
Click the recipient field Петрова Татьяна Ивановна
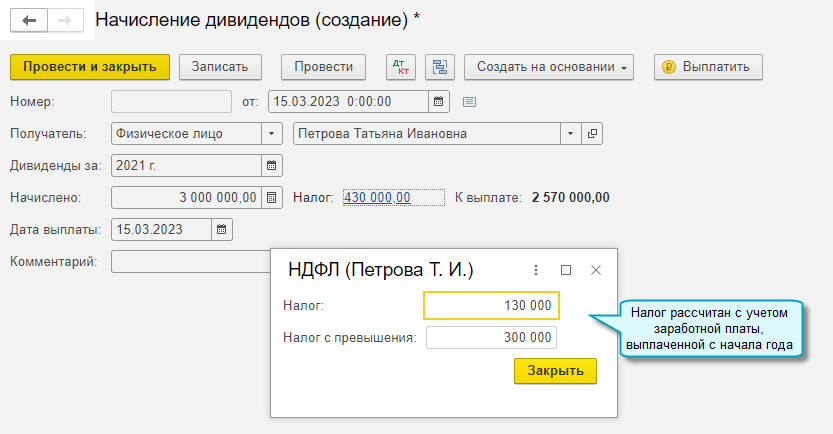[x=427, y=133]
